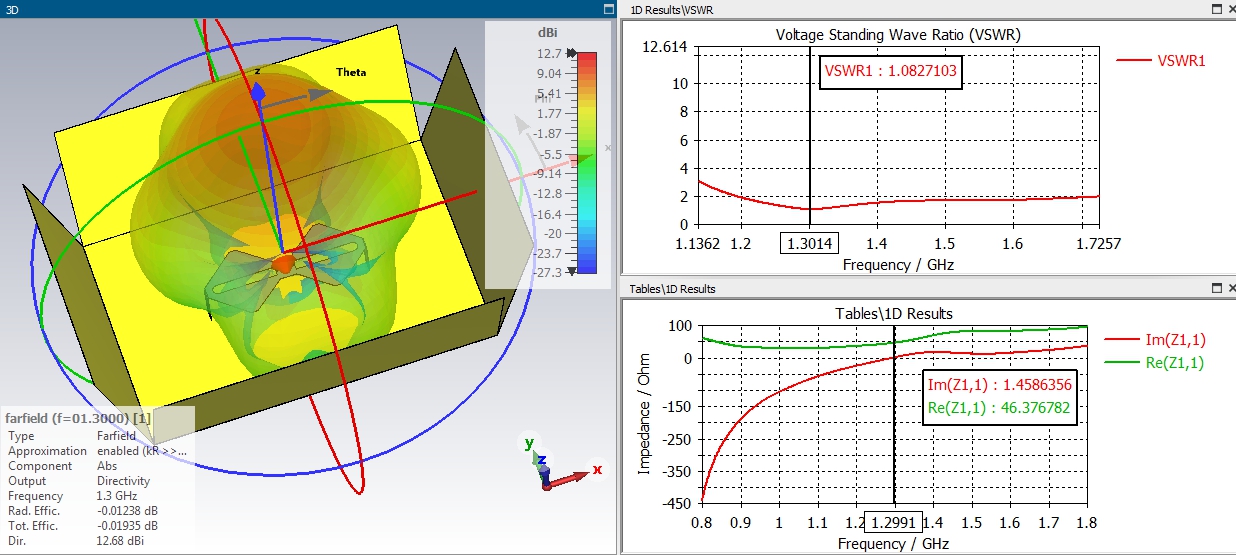Select the top 12.7 limit arrow on the dBi scale

click(x=572, y=53)
